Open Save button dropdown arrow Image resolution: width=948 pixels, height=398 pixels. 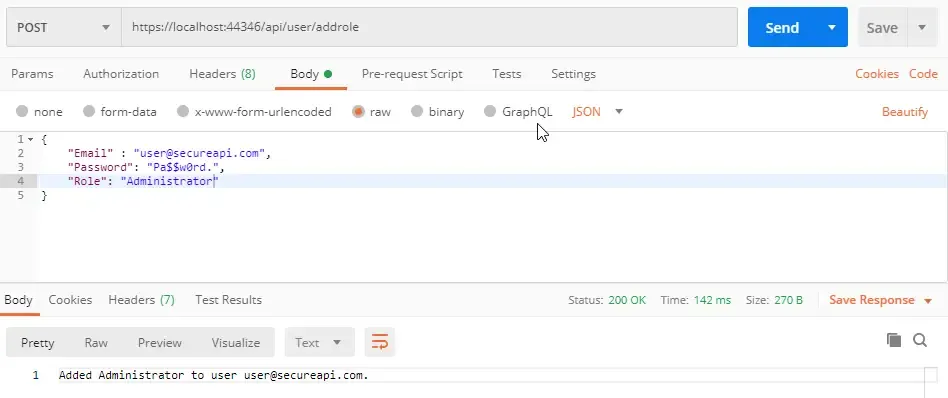(922, 27)
